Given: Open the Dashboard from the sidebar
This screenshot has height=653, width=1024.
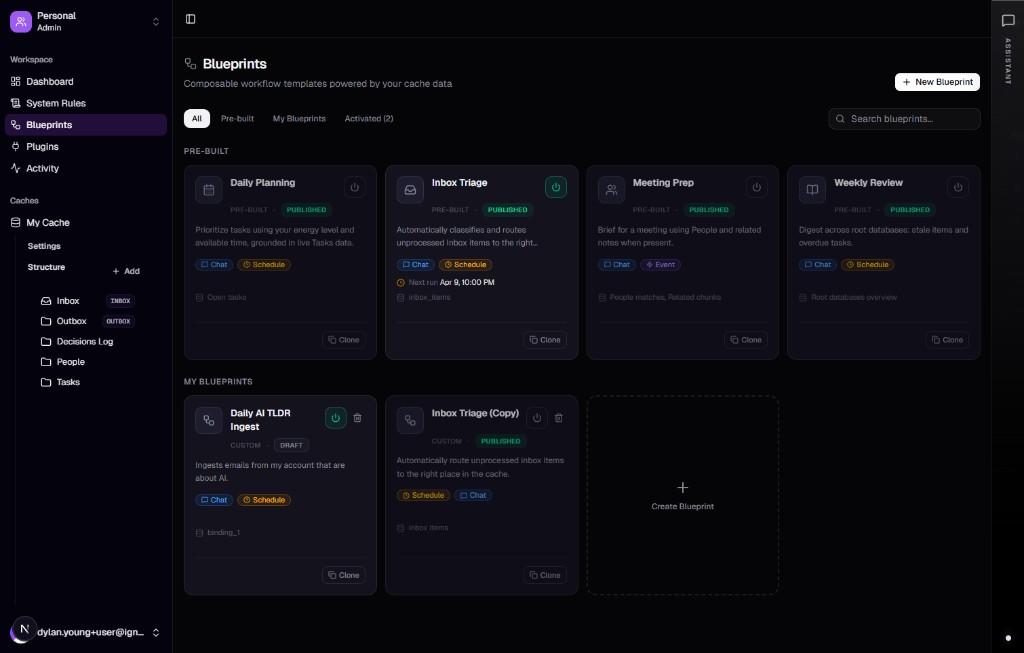Looking at the screenshot, I should click(x=49, y=81).
